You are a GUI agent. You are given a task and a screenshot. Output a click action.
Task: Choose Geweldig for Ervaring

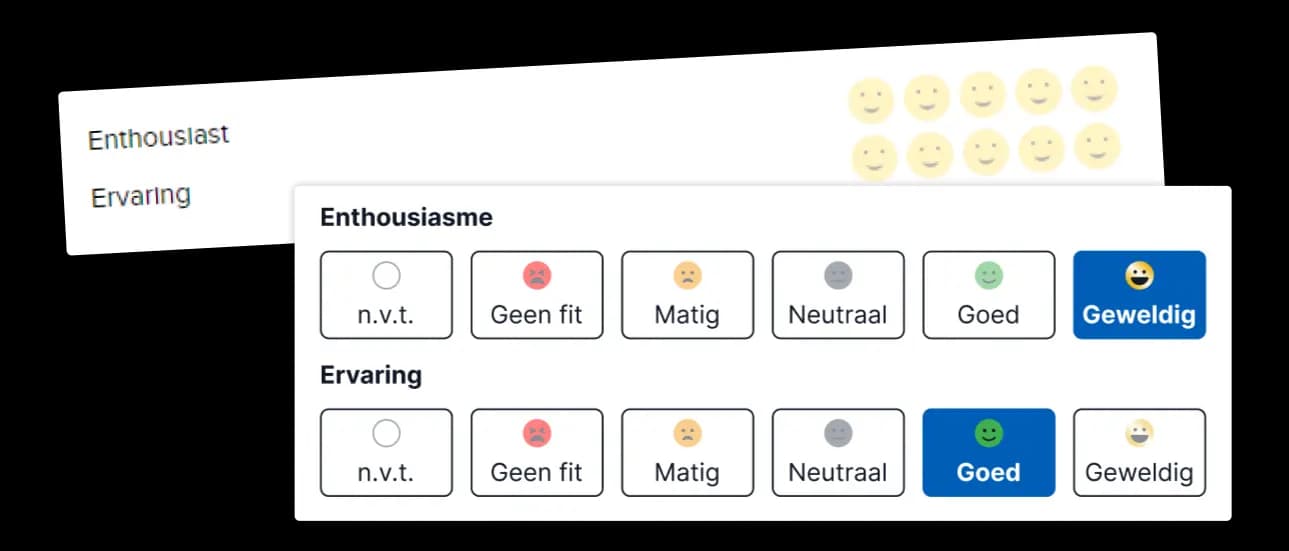[x=1139, y=453]
